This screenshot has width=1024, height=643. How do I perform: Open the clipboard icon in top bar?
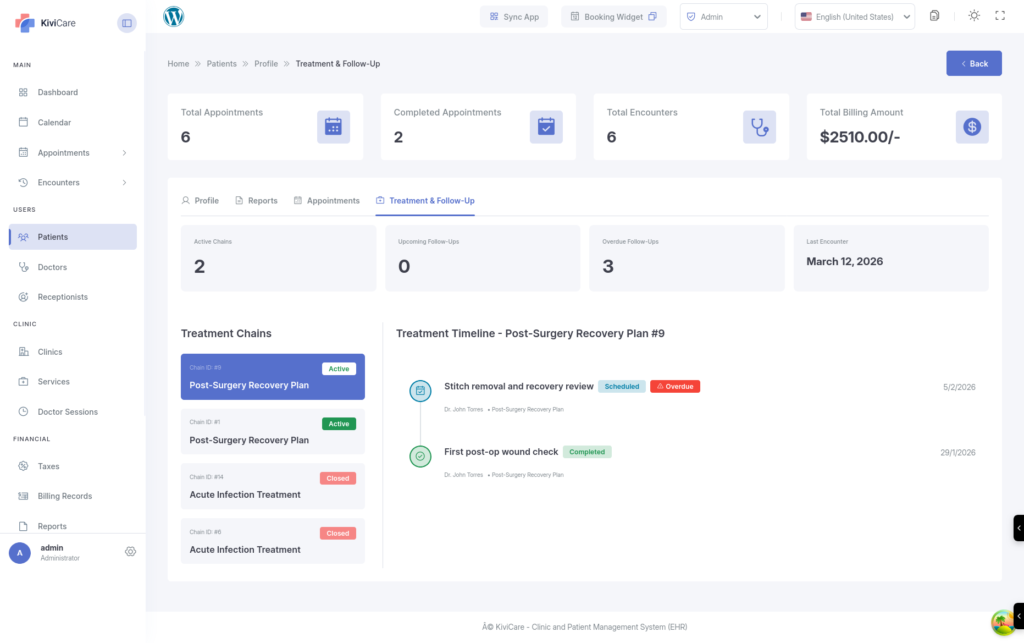934,16
